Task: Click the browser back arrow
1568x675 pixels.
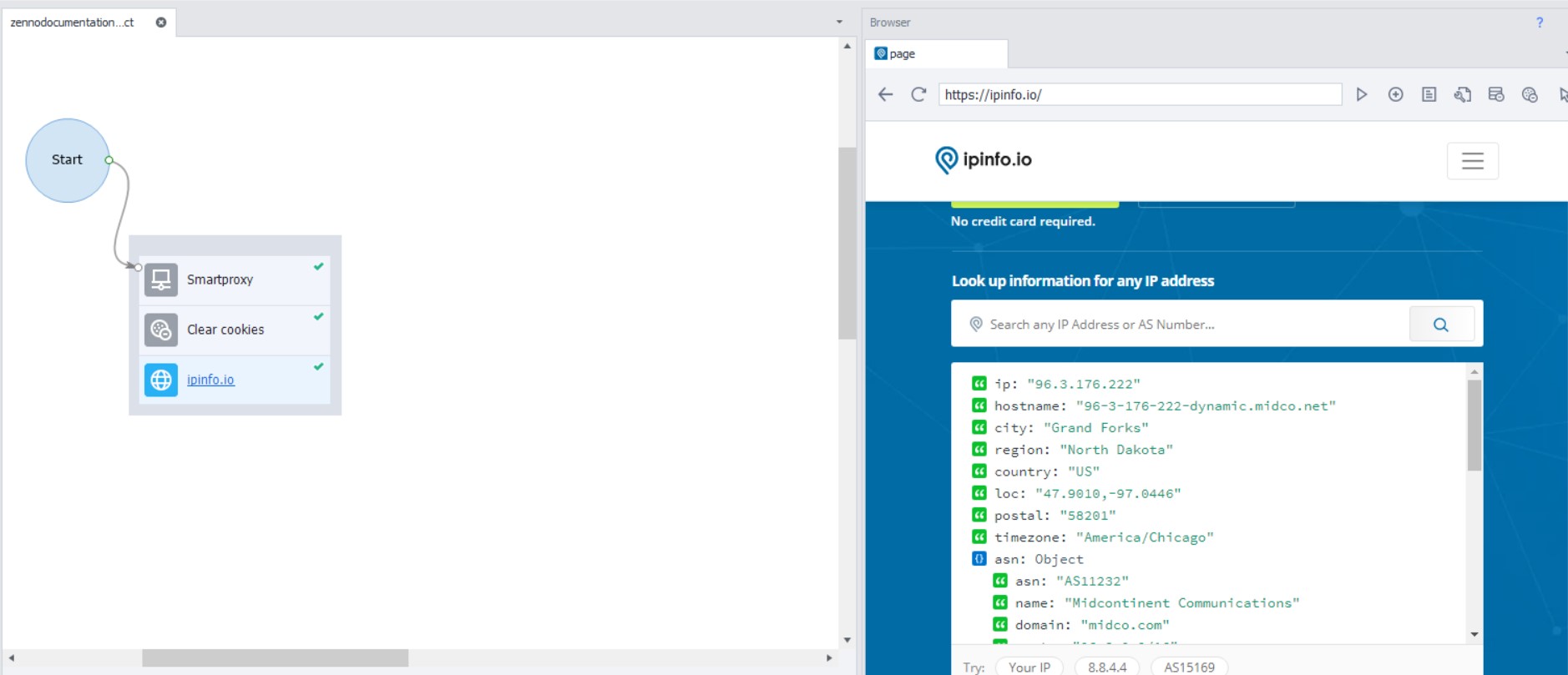Action: [x=886, y=94]
